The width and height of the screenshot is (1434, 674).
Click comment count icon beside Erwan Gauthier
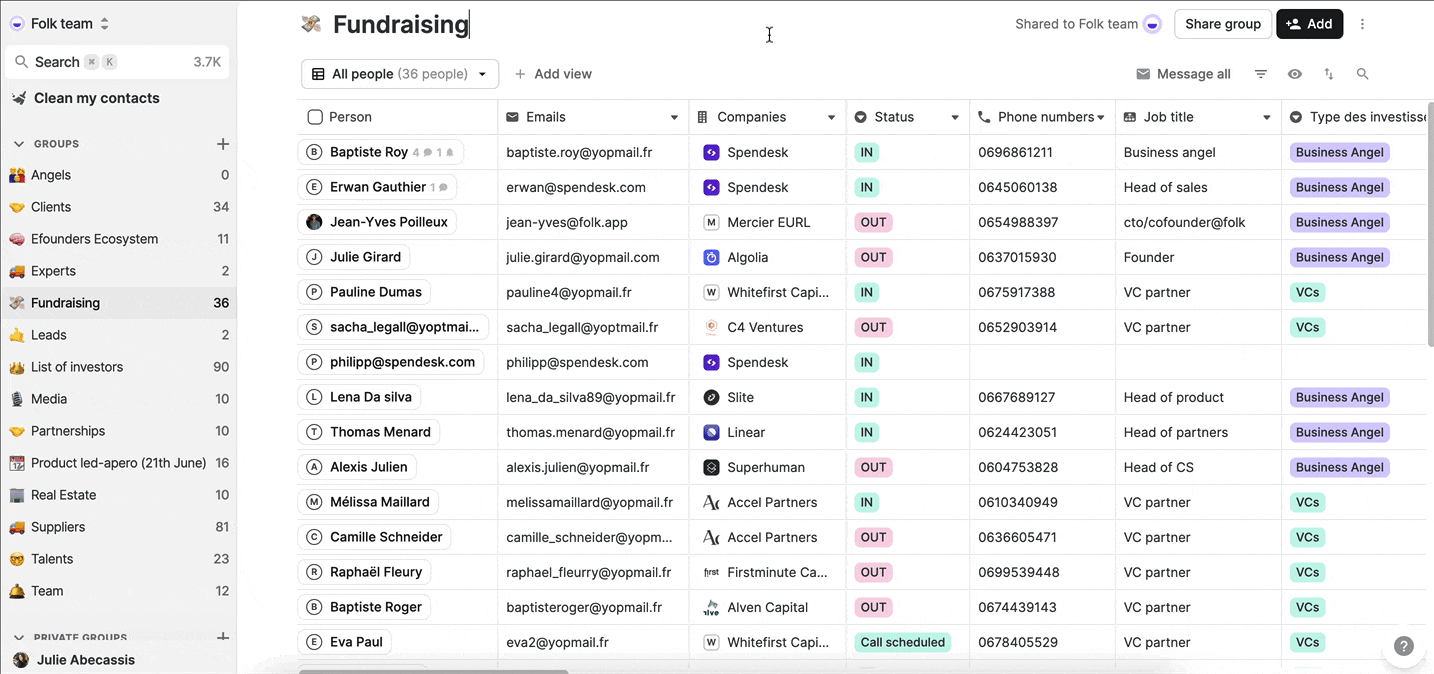[x=443, y=187]
